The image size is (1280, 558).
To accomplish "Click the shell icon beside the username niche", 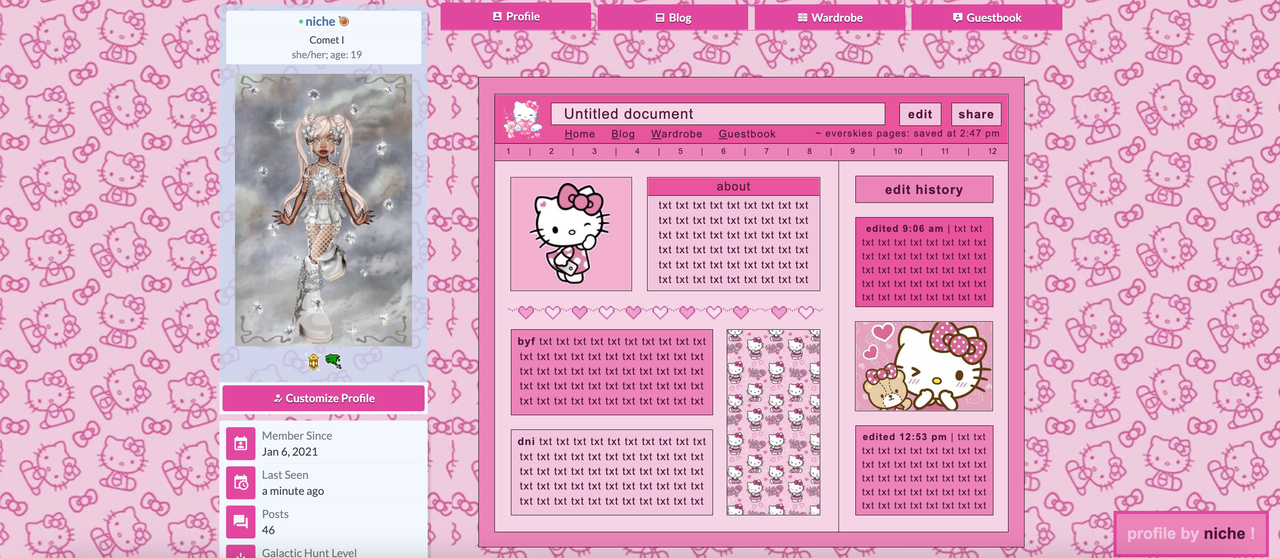I will tap(345, 21).
